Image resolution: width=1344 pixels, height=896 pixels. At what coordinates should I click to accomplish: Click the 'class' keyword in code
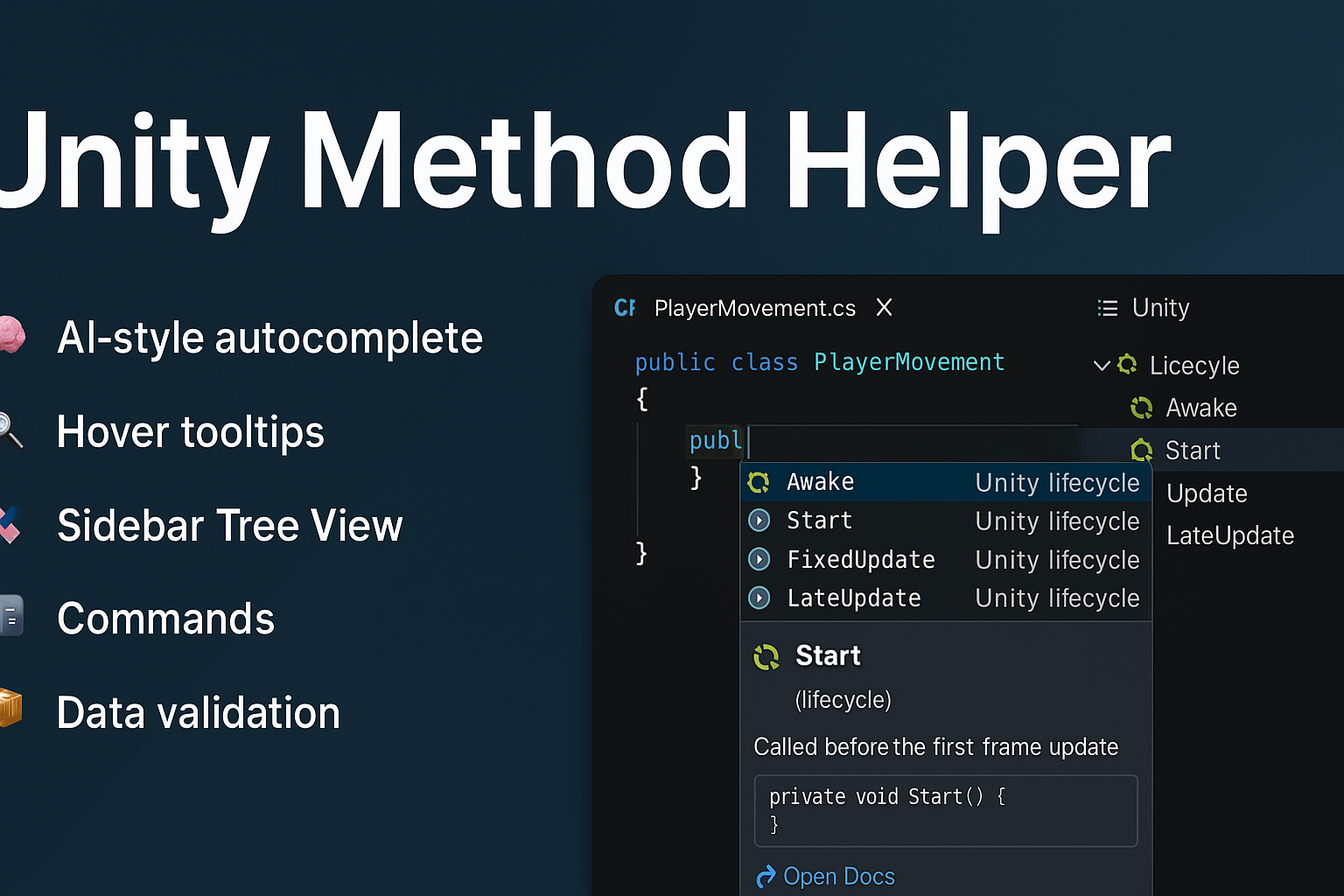click(765, 362)
